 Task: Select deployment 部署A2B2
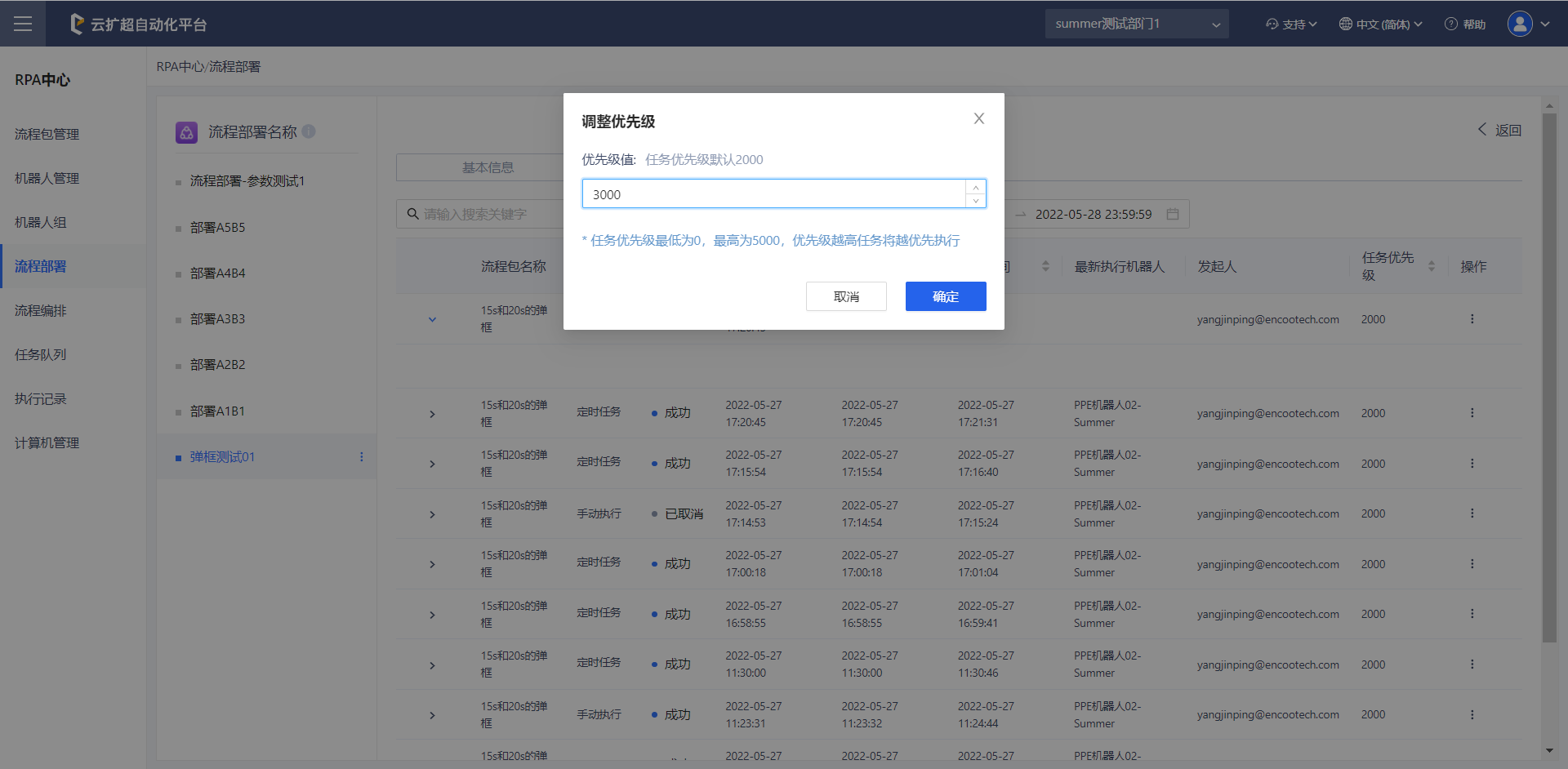pos(218,365)
